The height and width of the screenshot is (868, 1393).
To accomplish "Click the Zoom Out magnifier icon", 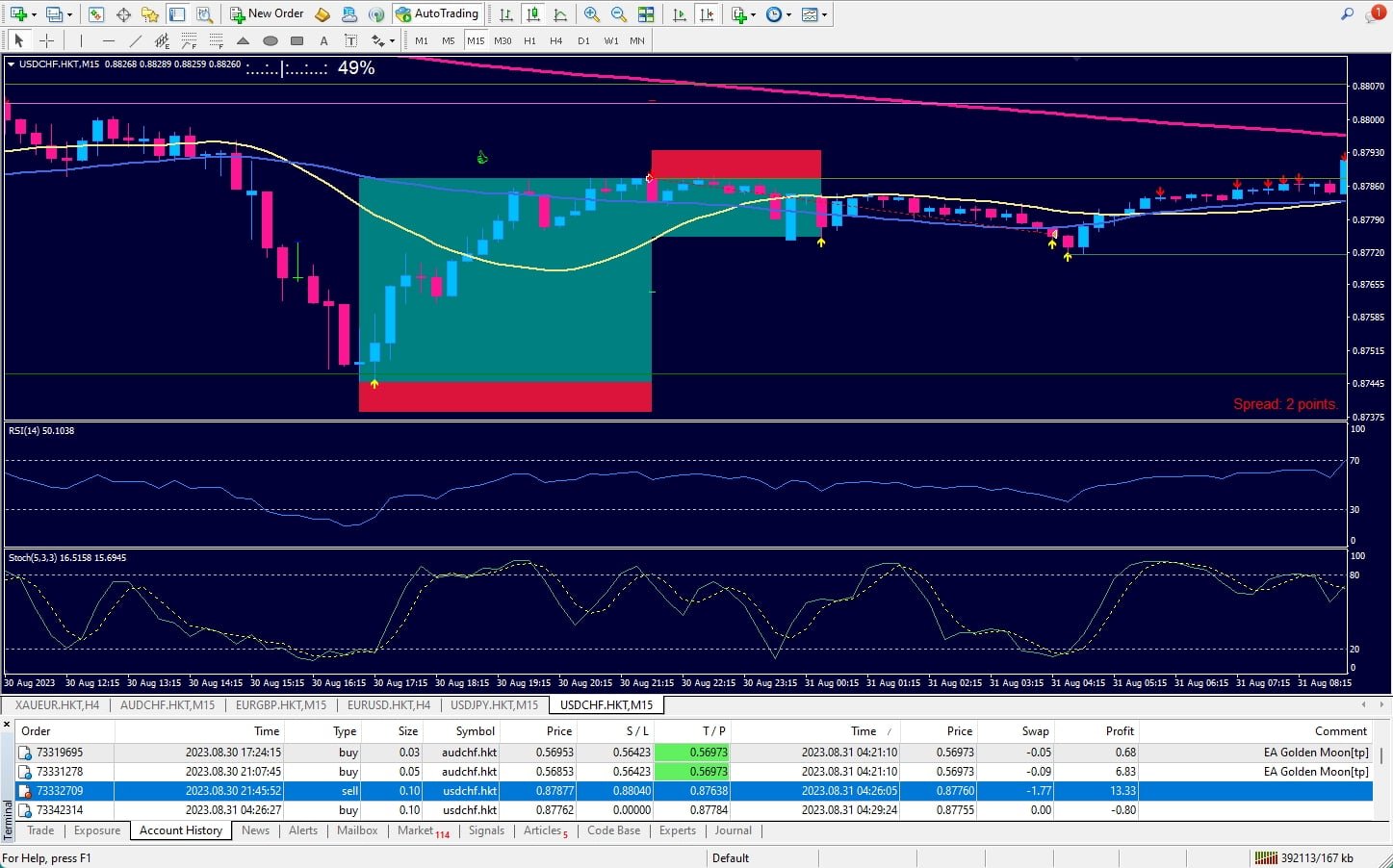I will click(619, 14).
